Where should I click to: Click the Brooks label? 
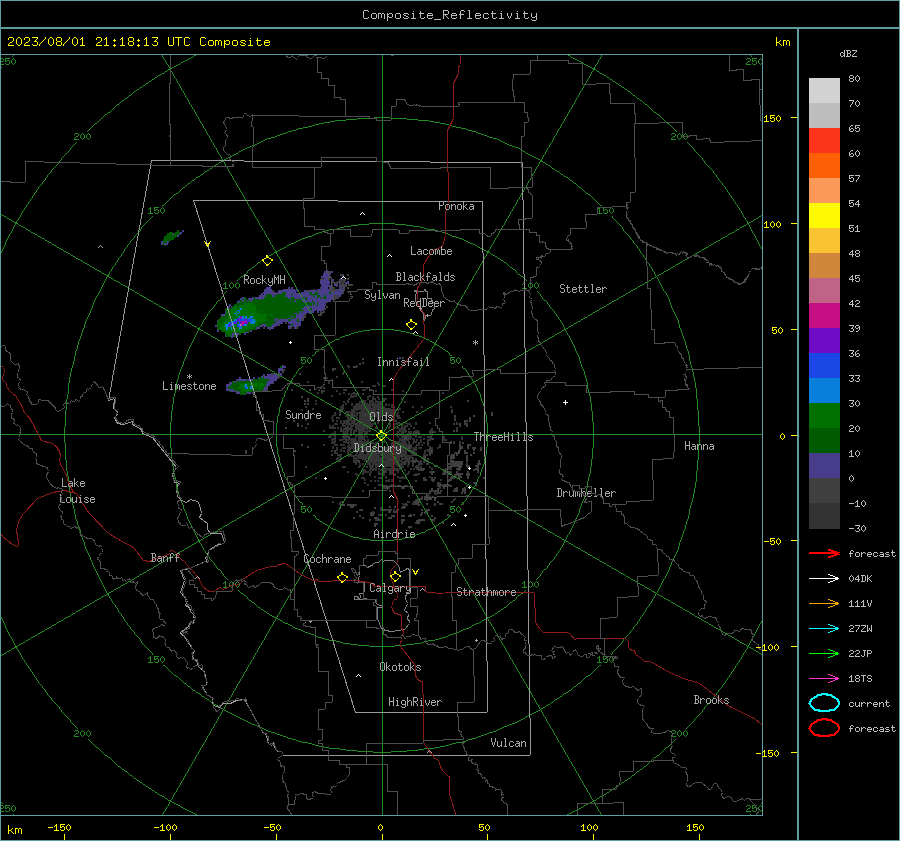(x=711, y=700)
